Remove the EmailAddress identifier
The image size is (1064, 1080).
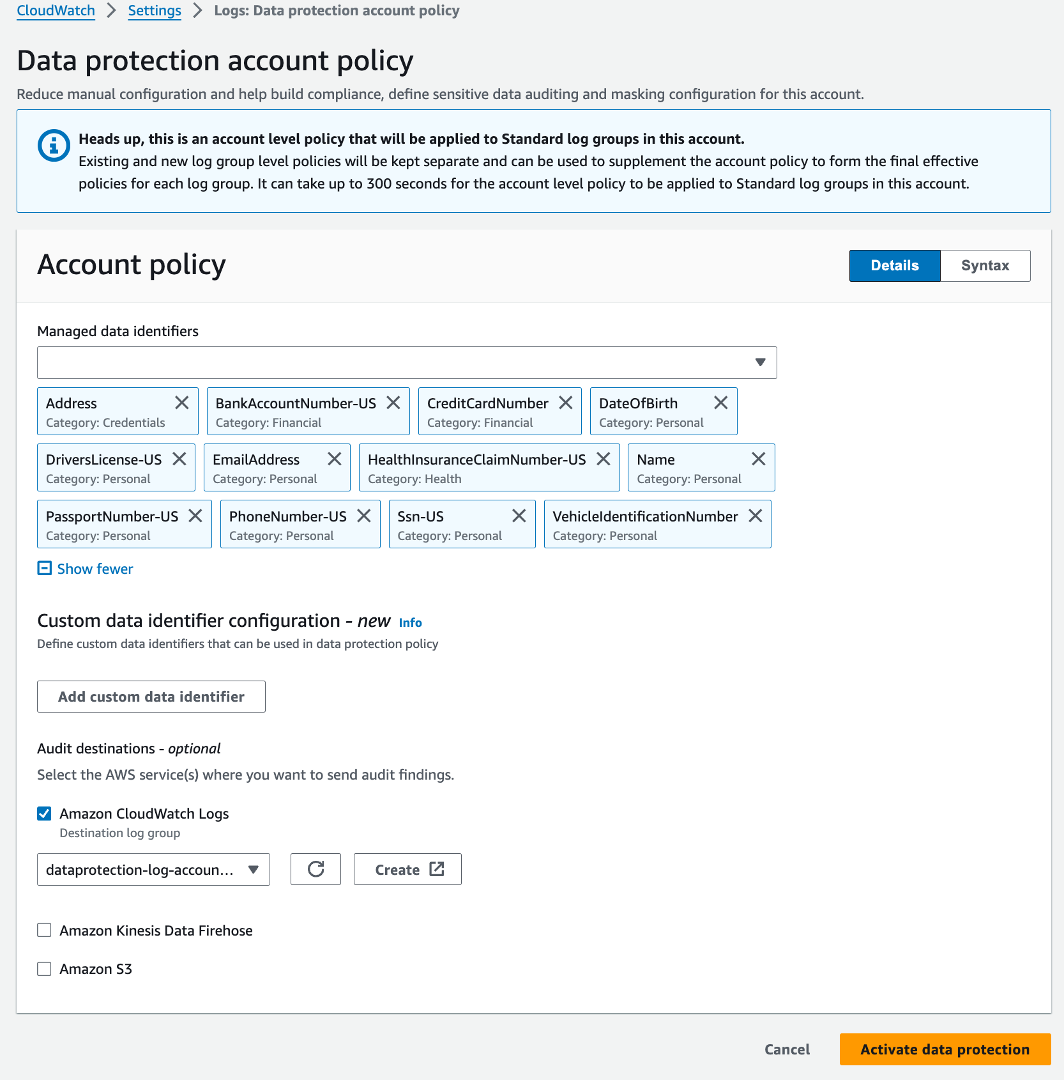pyautogui.click(x=334, y=458)
